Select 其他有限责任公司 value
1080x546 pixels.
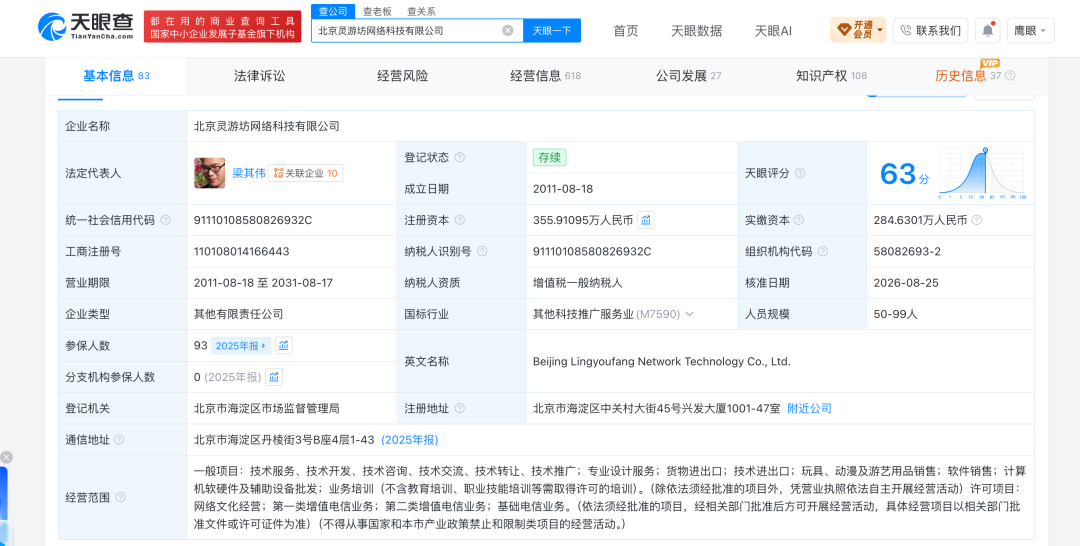pos(238,314)
